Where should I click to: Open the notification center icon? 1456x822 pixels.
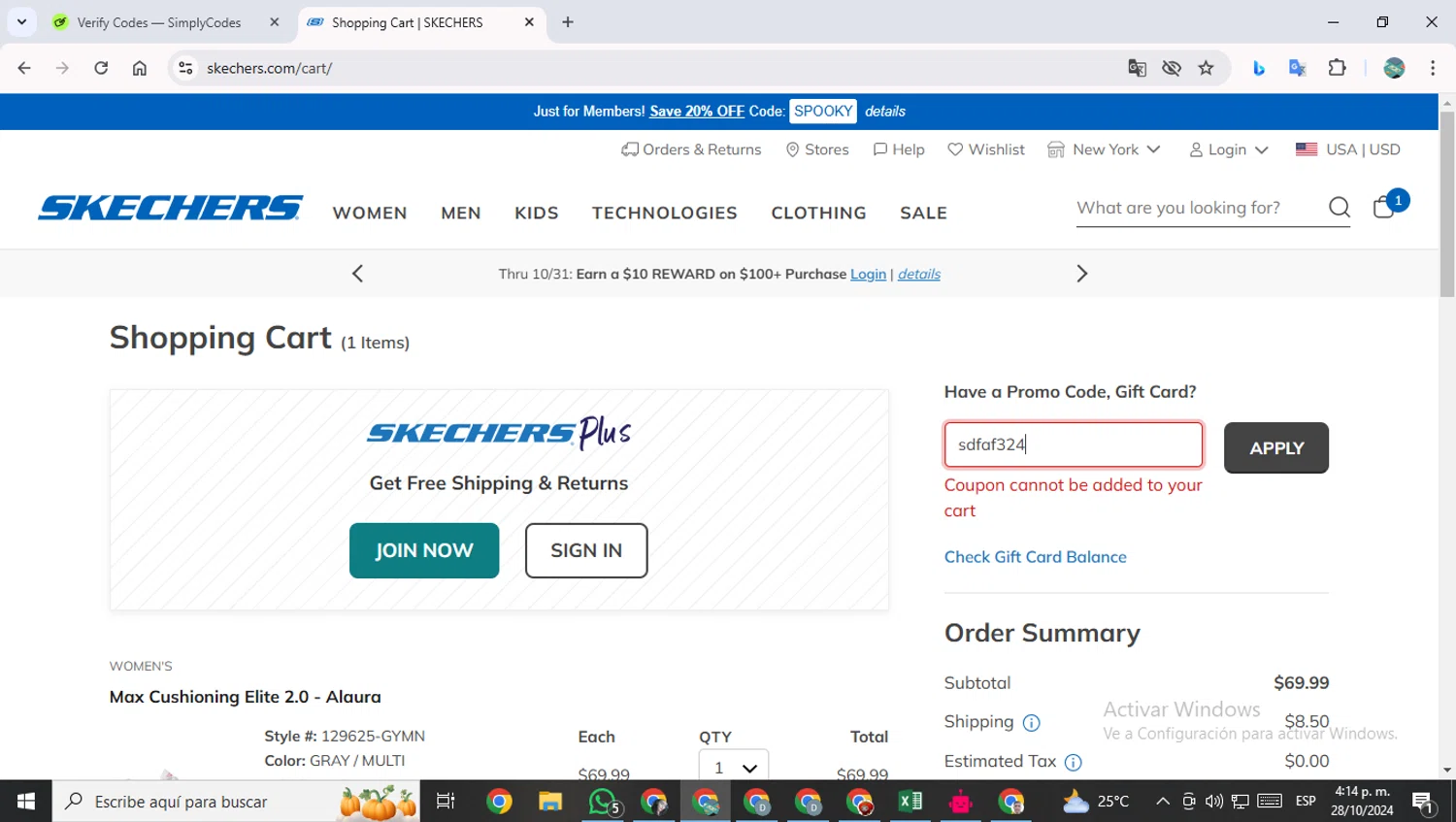point(1424,802)
